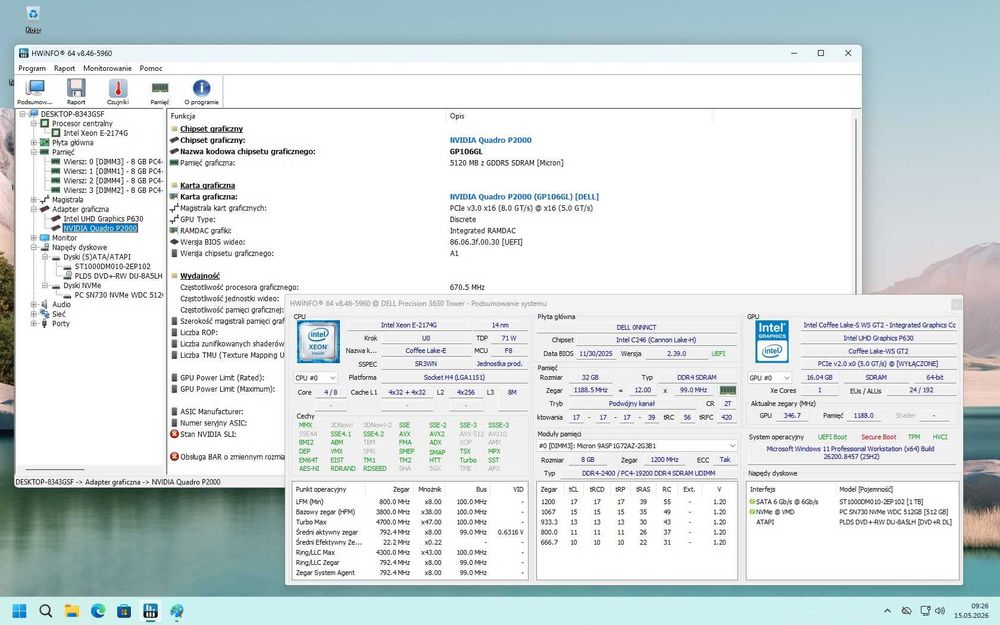Launch Microsoft Edge from the taskbar

(x=98, y=611)
